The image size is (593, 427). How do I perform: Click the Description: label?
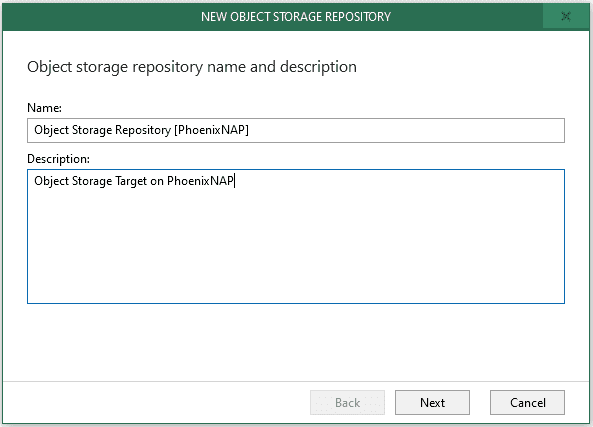[x=58, y=159]
